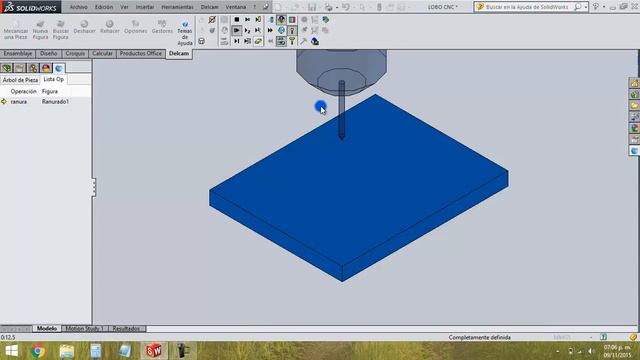The width and height of the screenshot is (640, 360).
Task: Select the blue Delcam panel tab icon
Action: pyautogui.click(x=59, y=68)
